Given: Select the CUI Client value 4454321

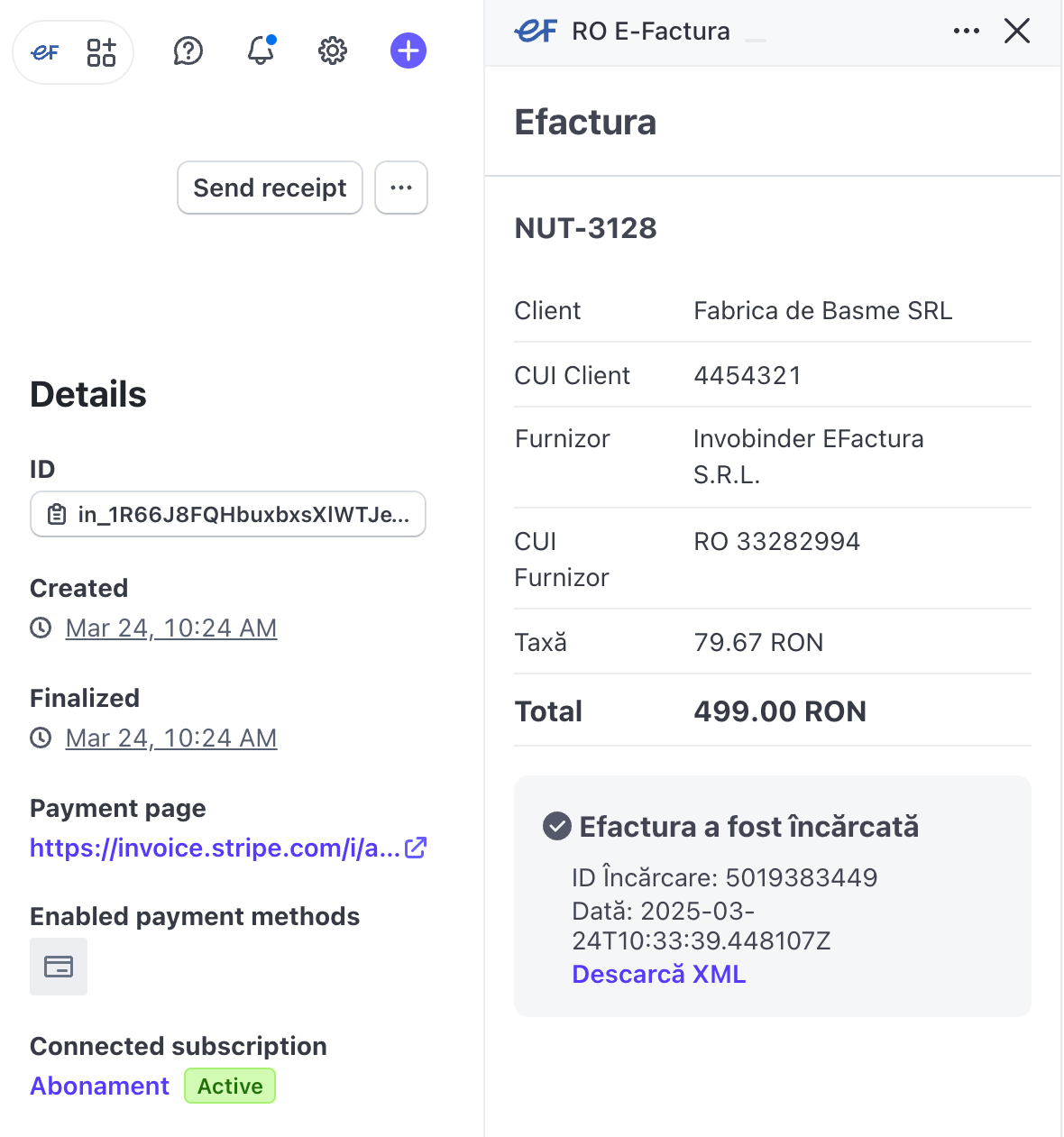Looking at the screenshot, I should click(x=748, y=375).
